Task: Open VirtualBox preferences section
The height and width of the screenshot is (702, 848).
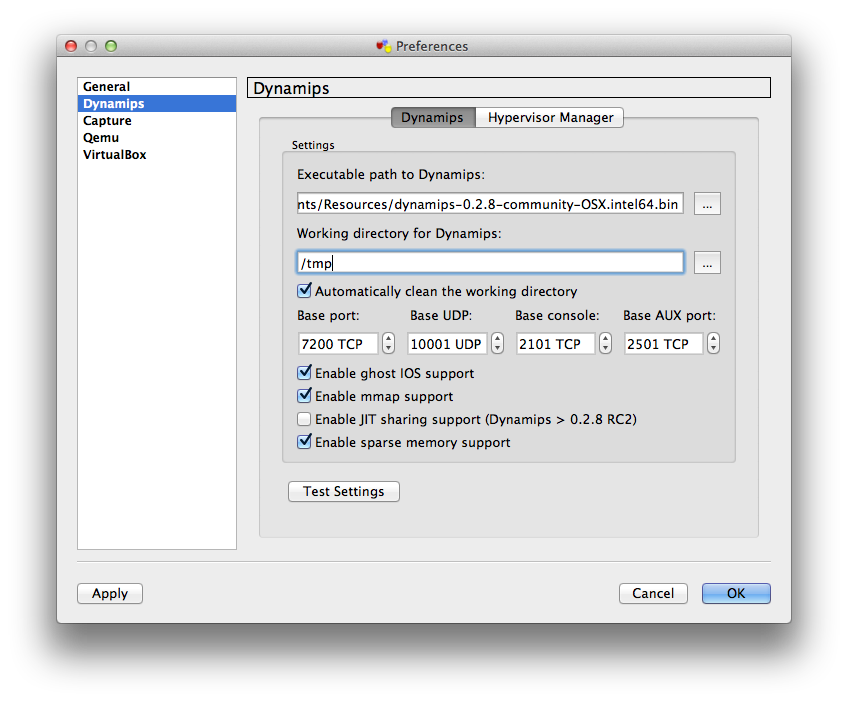Action: tap(115, 155)
